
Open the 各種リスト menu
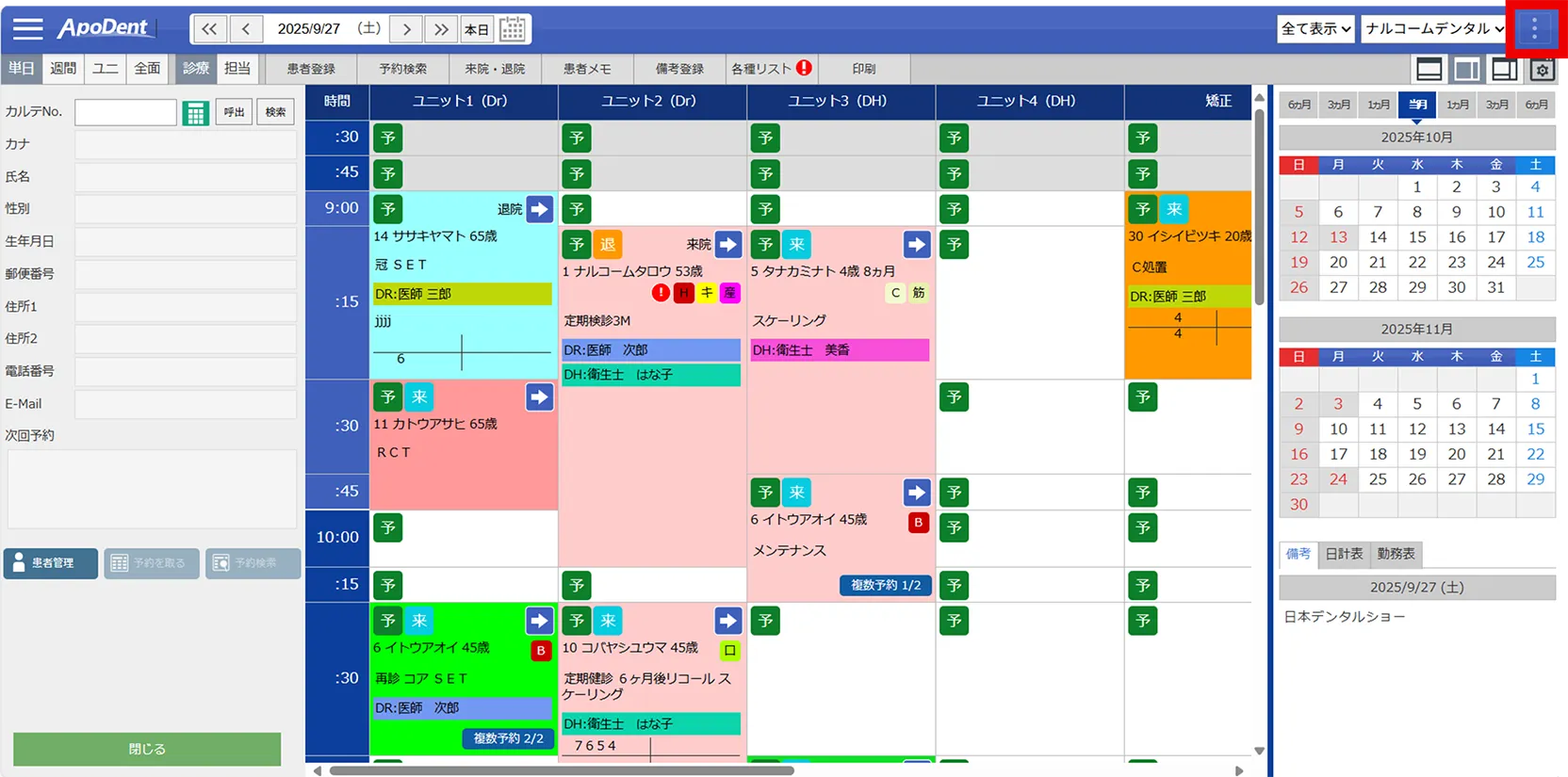tap(770, 69)
